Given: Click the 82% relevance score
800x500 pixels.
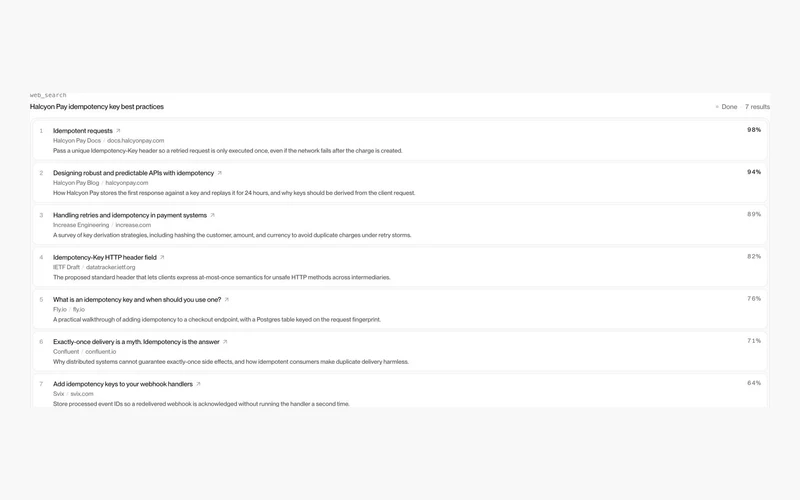Looking at the screenshot, I should pyautogui.click(x=754, y=257).
